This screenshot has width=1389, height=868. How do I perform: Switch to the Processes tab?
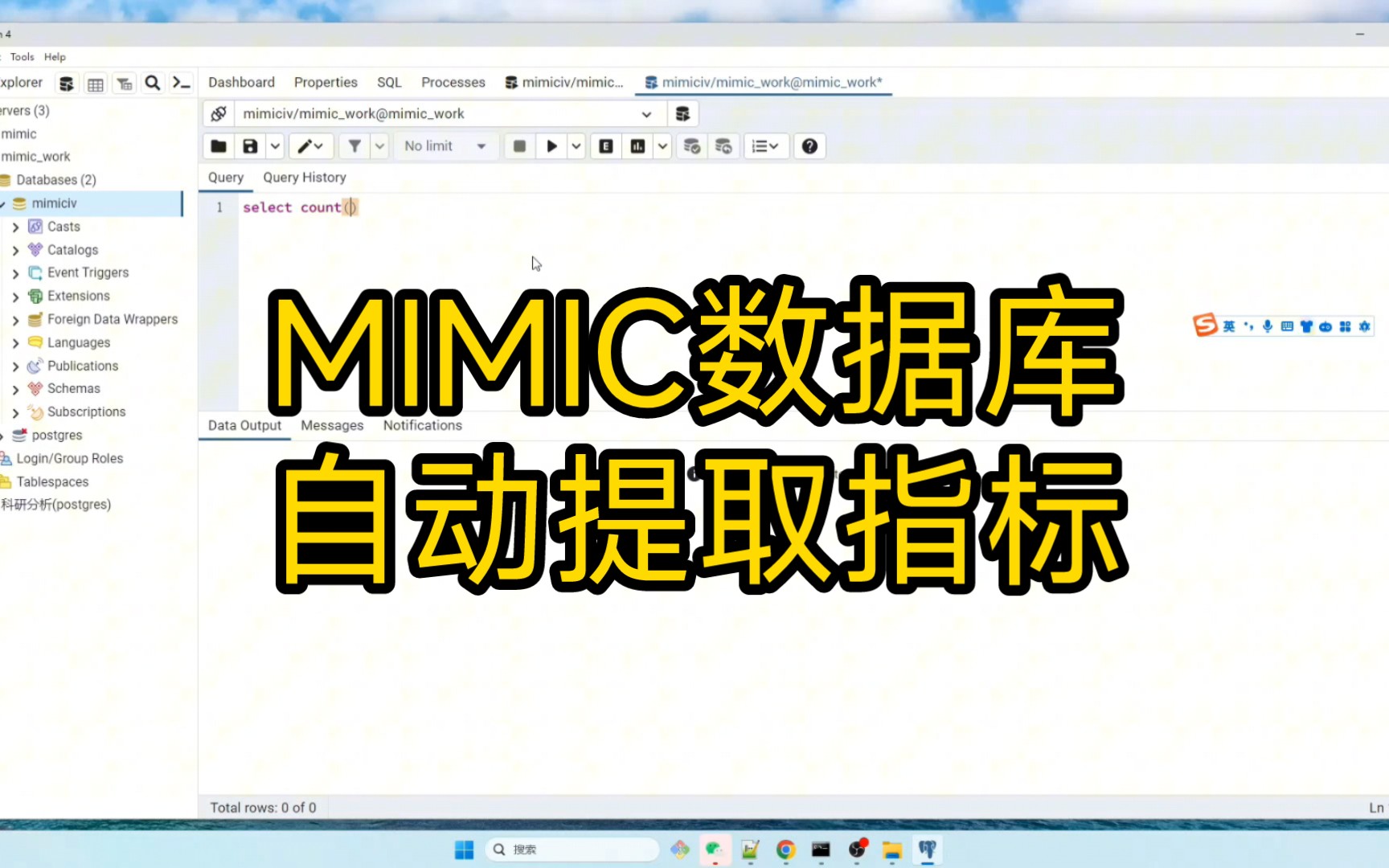(453, 83)
